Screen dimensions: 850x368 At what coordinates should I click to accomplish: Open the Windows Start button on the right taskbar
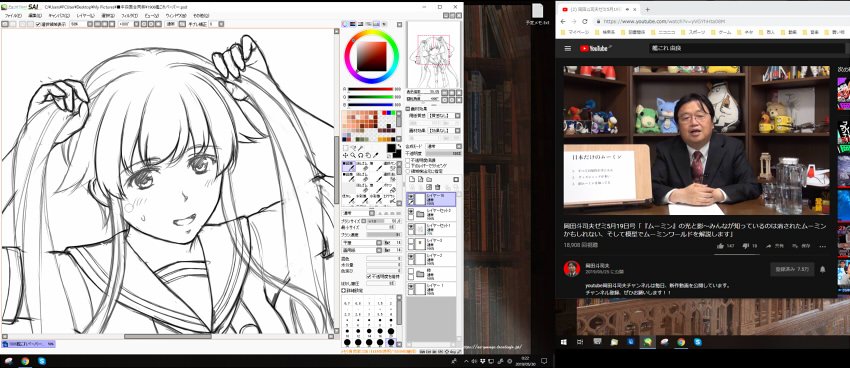pos(564,342)
